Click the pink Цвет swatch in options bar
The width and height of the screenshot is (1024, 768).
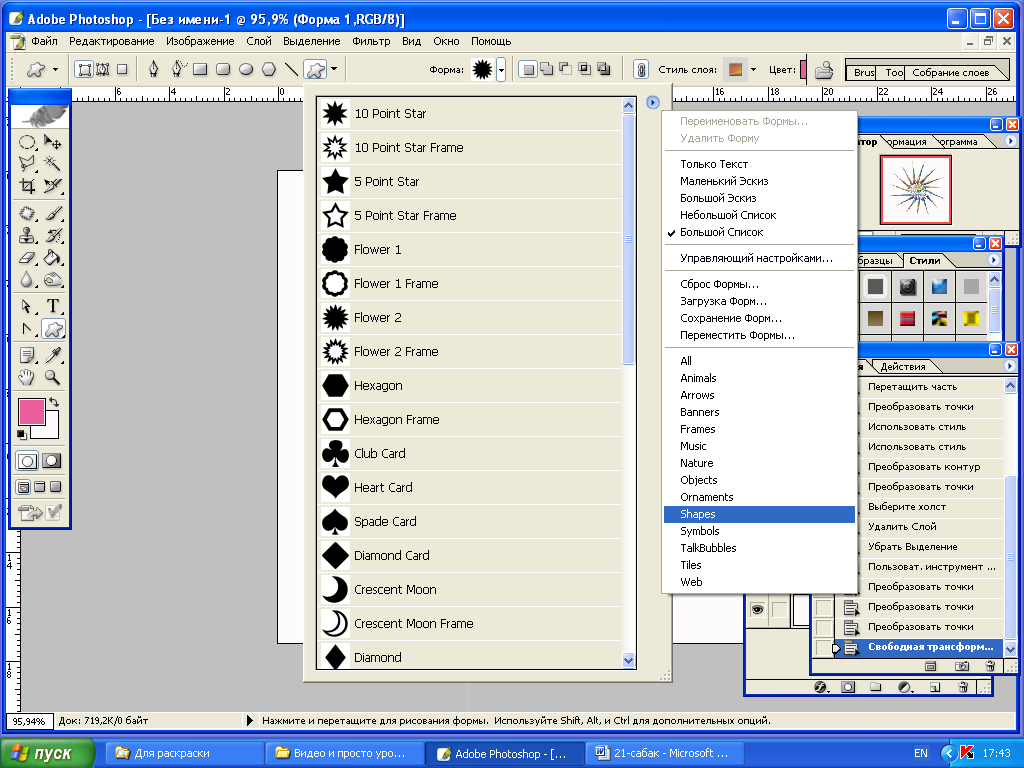tap(803, 69)
